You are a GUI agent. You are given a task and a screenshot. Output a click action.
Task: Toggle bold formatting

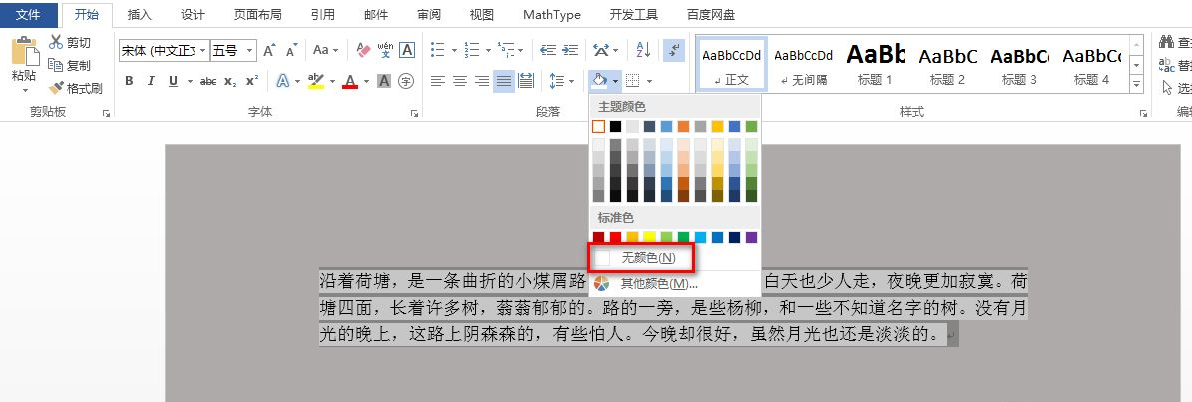tap(128, 81)
